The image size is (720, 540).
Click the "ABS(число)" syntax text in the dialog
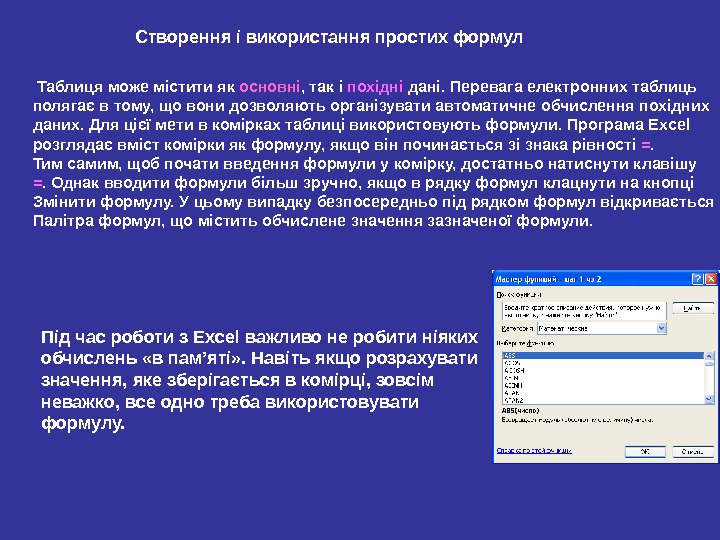click(x=520, y=411)
